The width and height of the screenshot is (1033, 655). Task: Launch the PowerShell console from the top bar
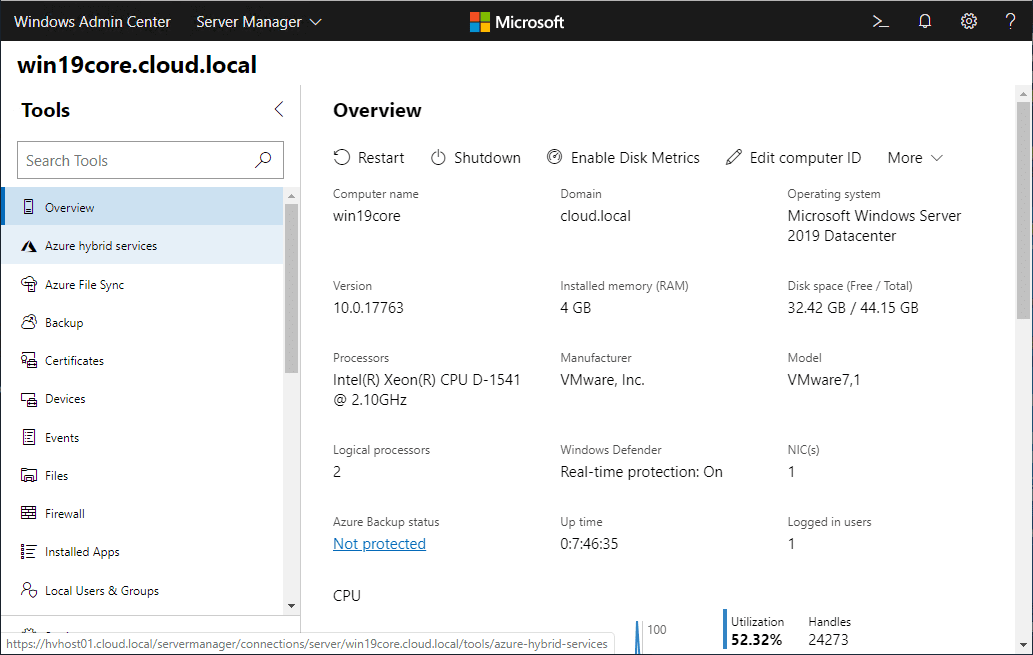click(880, 20)
